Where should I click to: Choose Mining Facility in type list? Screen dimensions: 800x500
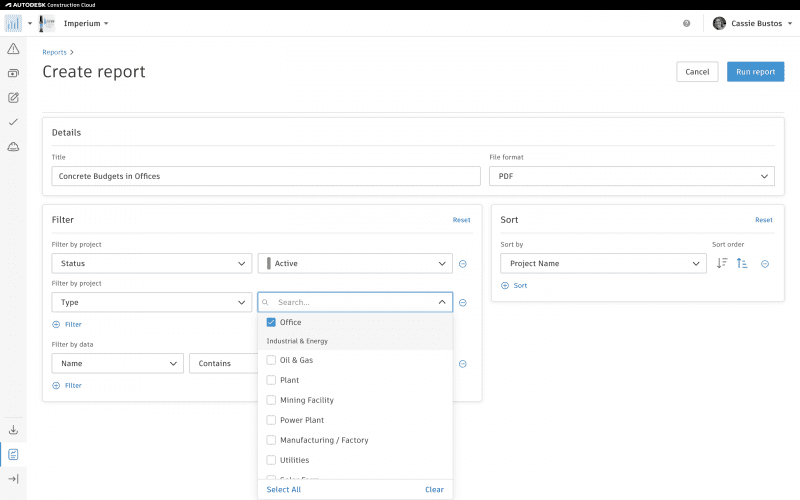tap(271, 400)
